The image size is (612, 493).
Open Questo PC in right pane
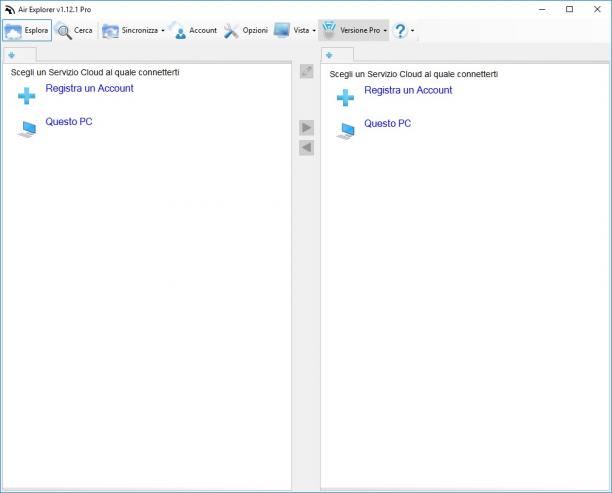coord(387,124)
